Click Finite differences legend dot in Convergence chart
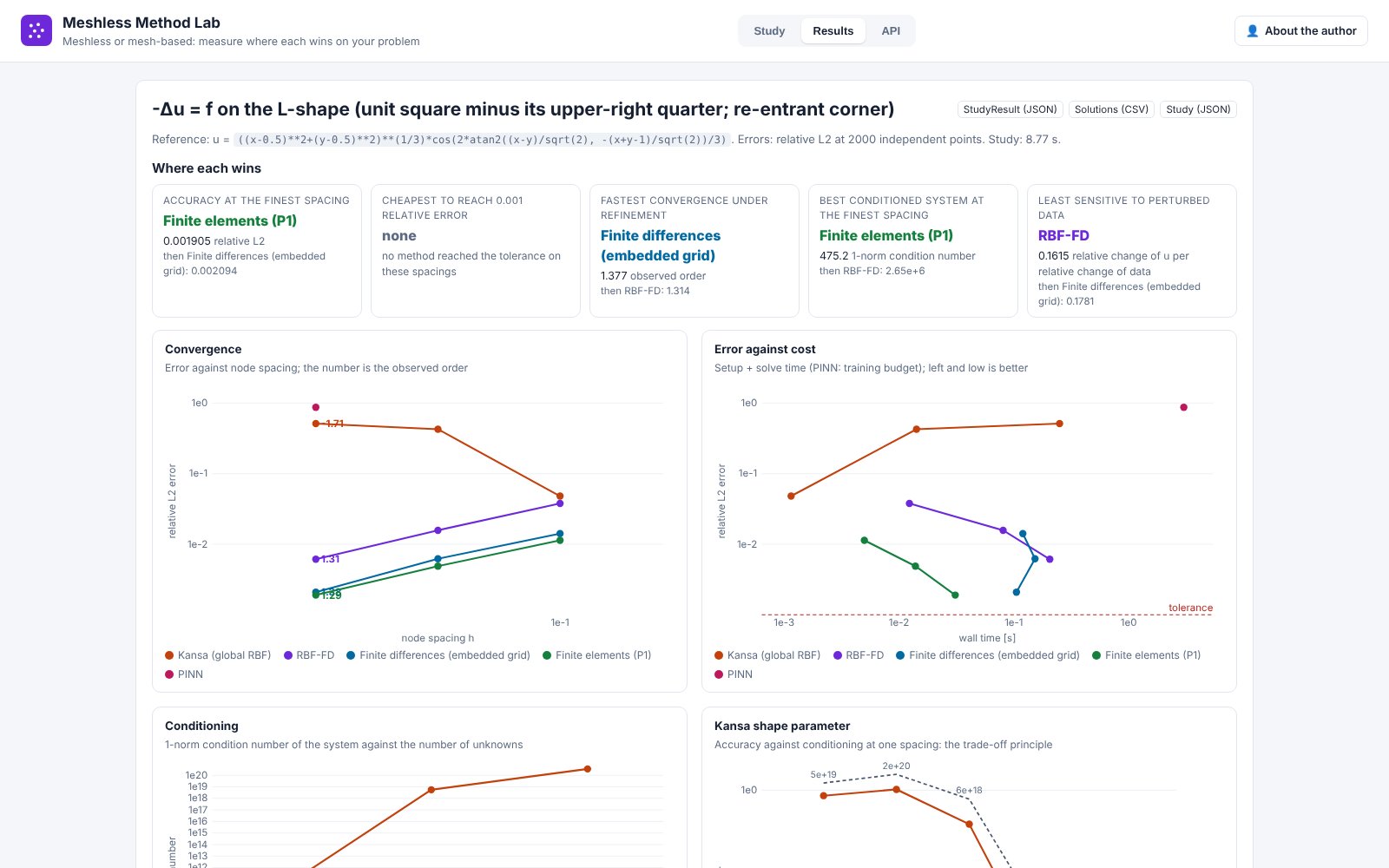Screen dimensions: 1389x868 click(x=351, y=655)
